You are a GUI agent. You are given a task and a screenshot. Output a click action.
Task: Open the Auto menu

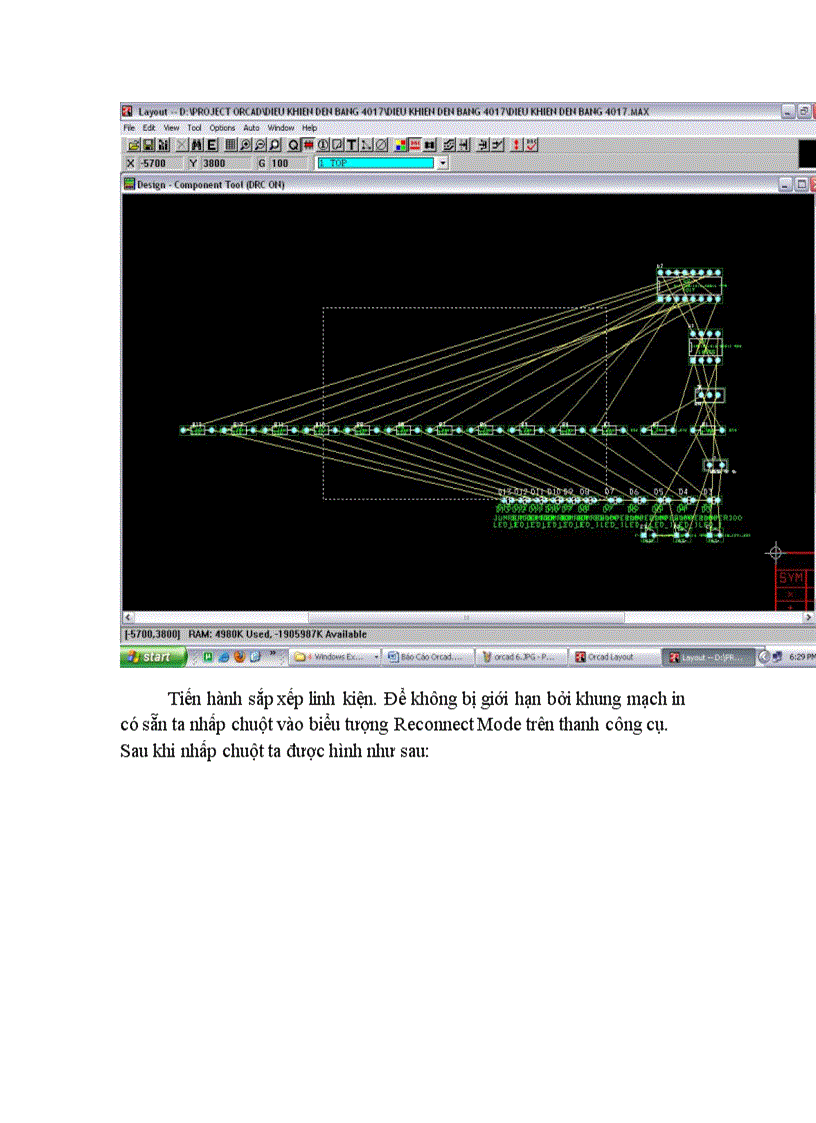(251, 128)
